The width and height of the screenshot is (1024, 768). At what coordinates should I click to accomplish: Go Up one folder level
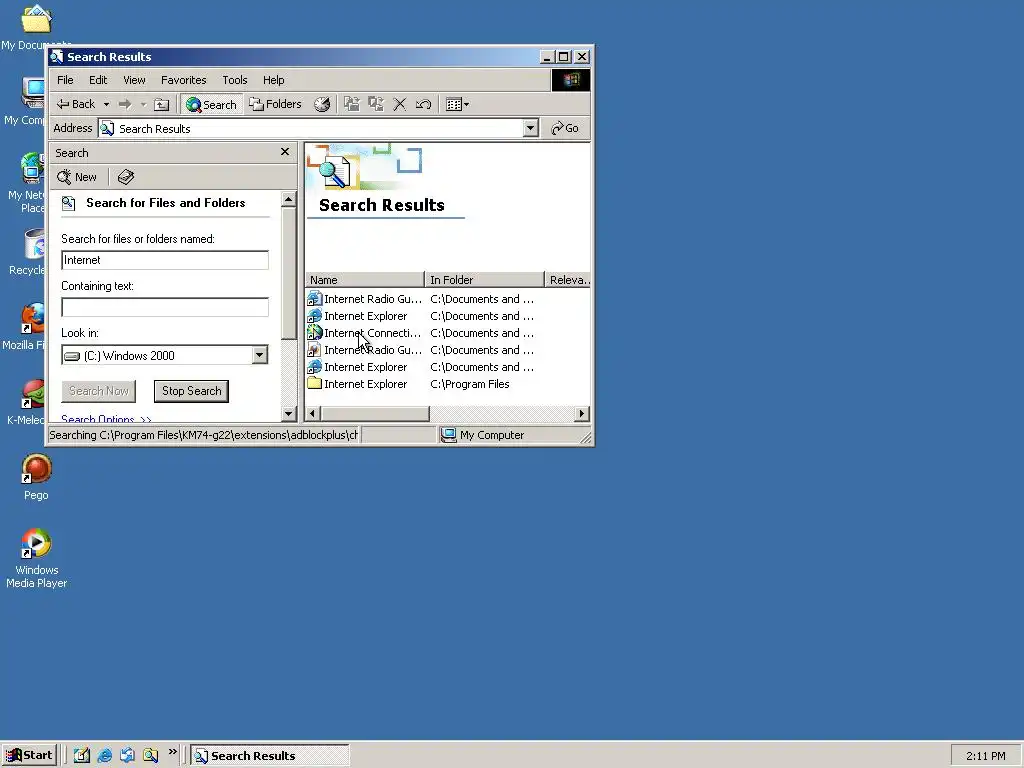[x=161, y=104]
